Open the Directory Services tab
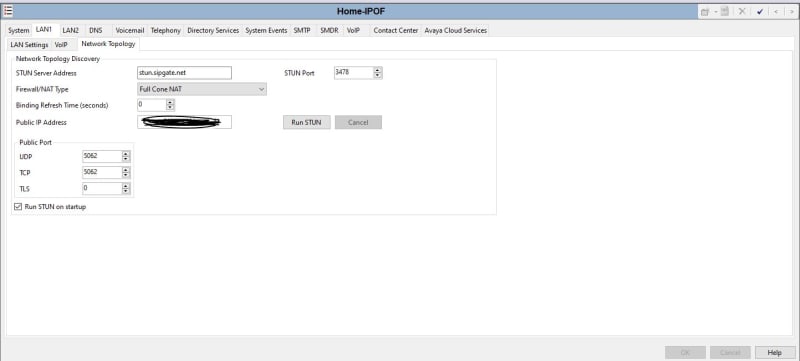 (213, 31)
